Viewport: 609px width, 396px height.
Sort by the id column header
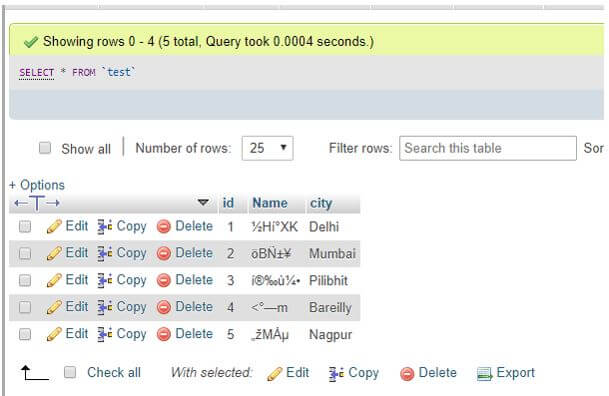click(228, 203)
